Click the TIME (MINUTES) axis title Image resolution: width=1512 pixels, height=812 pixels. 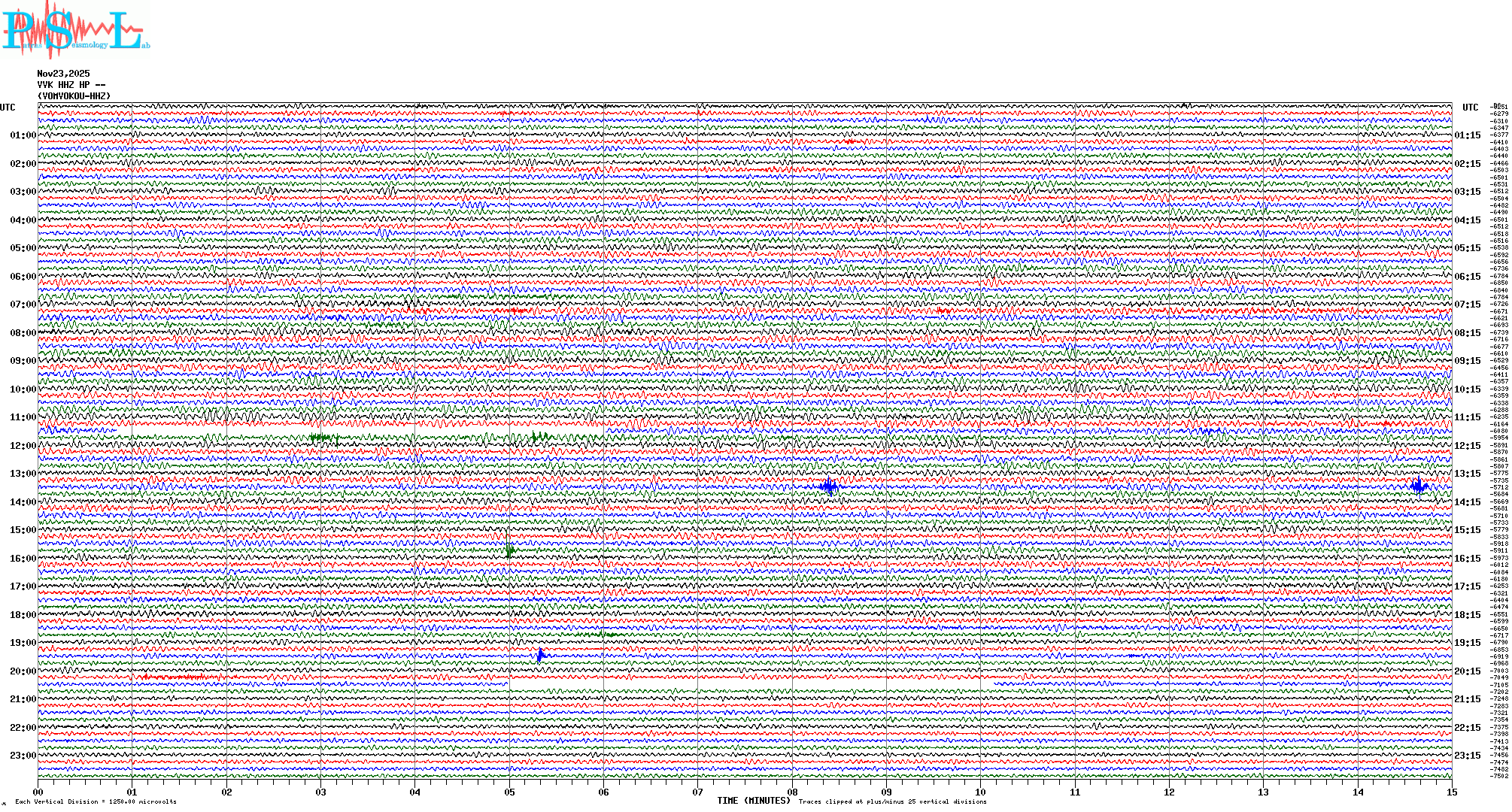point(753,801)
